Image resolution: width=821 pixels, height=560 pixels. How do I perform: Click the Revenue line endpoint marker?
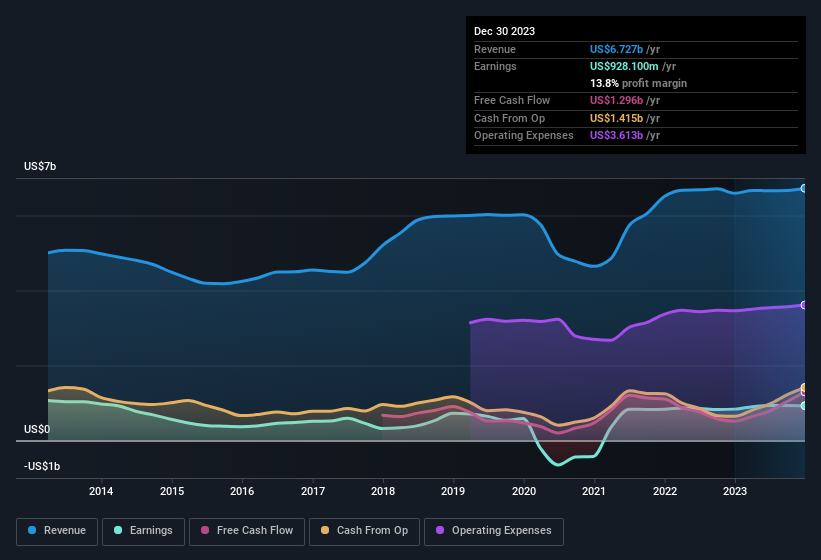point(804,188)
